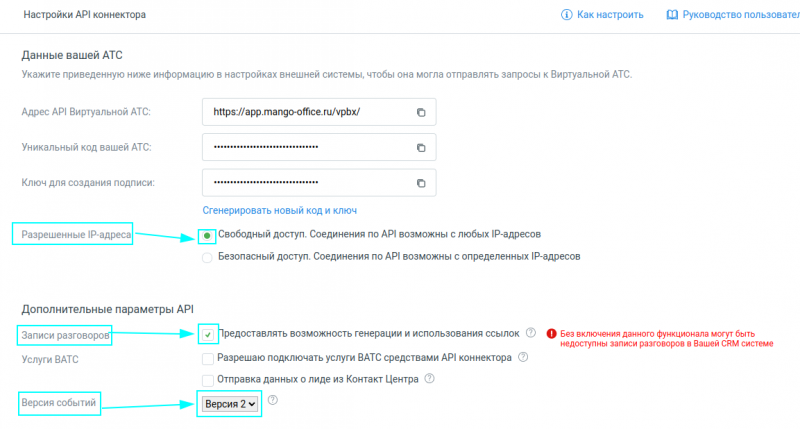Click Сгенерировать новый код и ключ link
The height and width of the screenshot is (429, 800).
click(x=279, y=211)
